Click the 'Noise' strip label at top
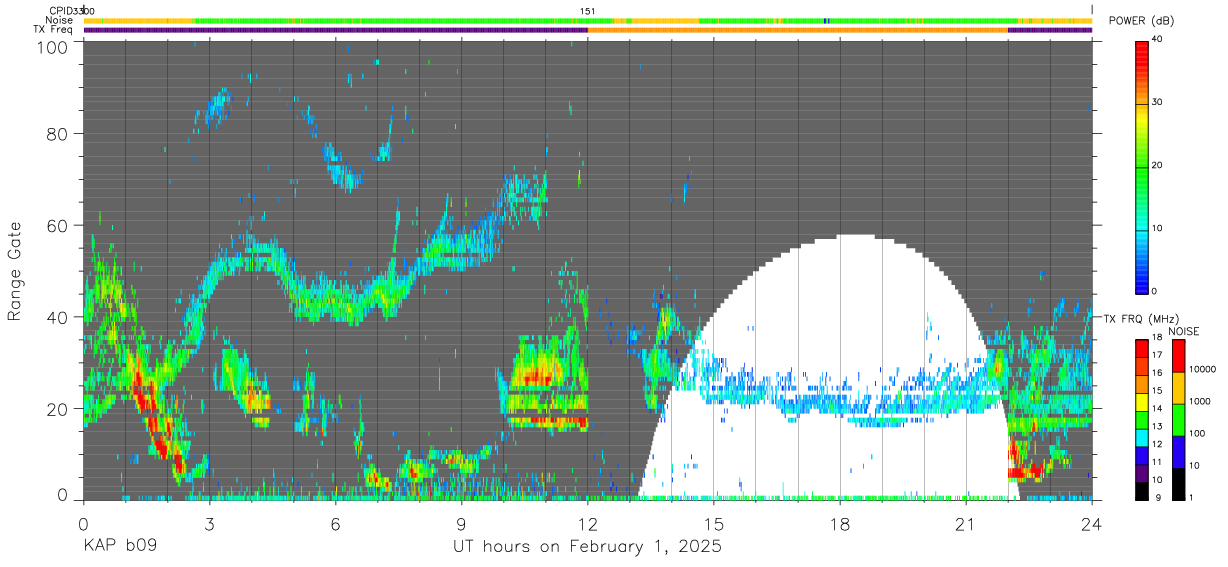The height and width of the screenshot is (567, 1228). pyautogui.click(x=59, y=20)
